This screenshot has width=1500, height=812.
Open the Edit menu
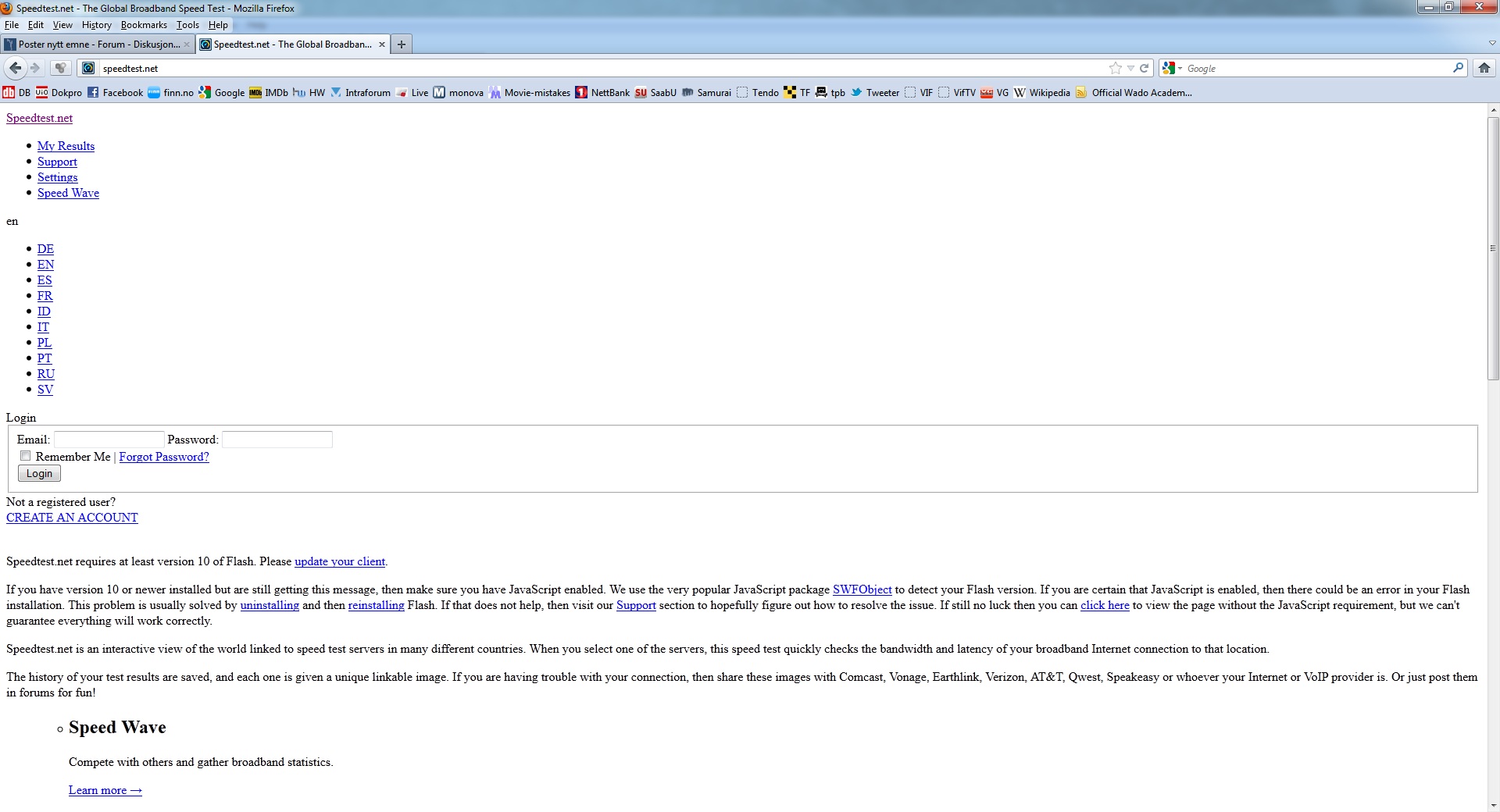click(36, 25)
